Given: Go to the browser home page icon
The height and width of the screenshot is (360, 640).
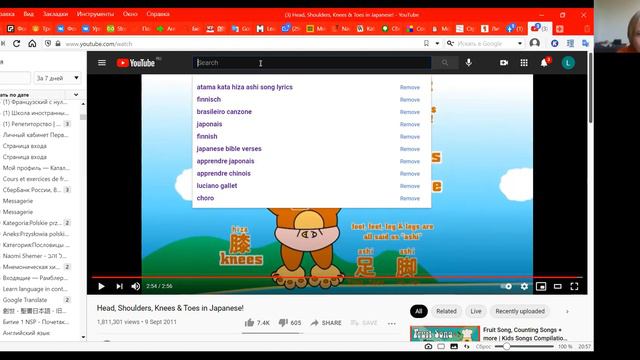Looking at the screenshot, I should [32, 43].
